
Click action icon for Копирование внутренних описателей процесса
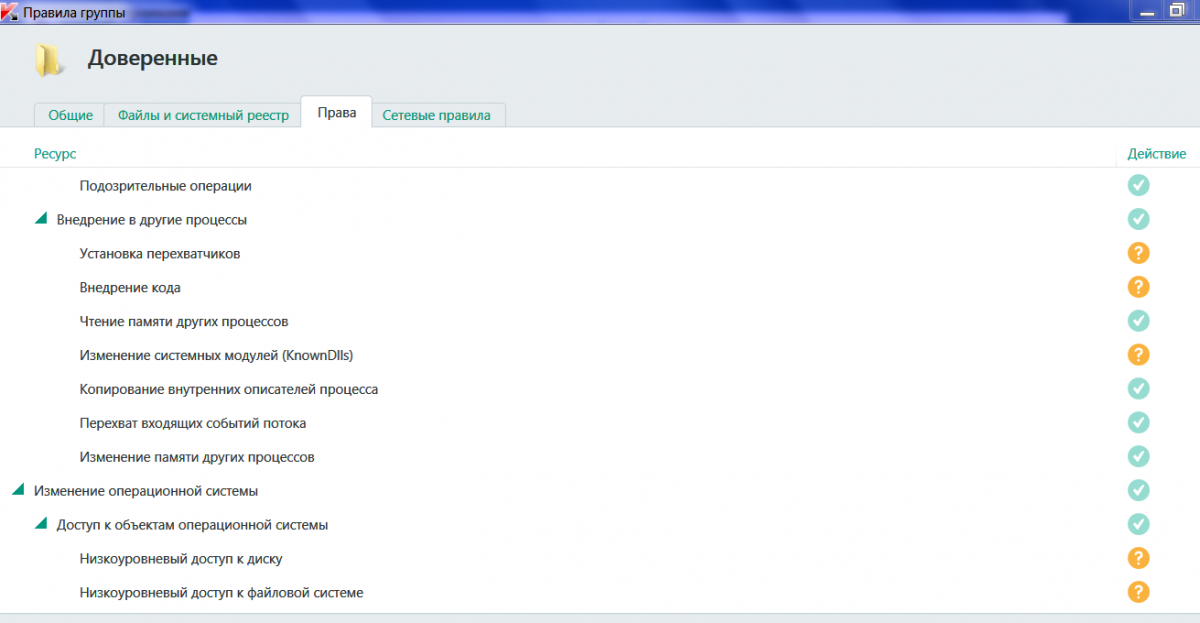click(1138, 388)
